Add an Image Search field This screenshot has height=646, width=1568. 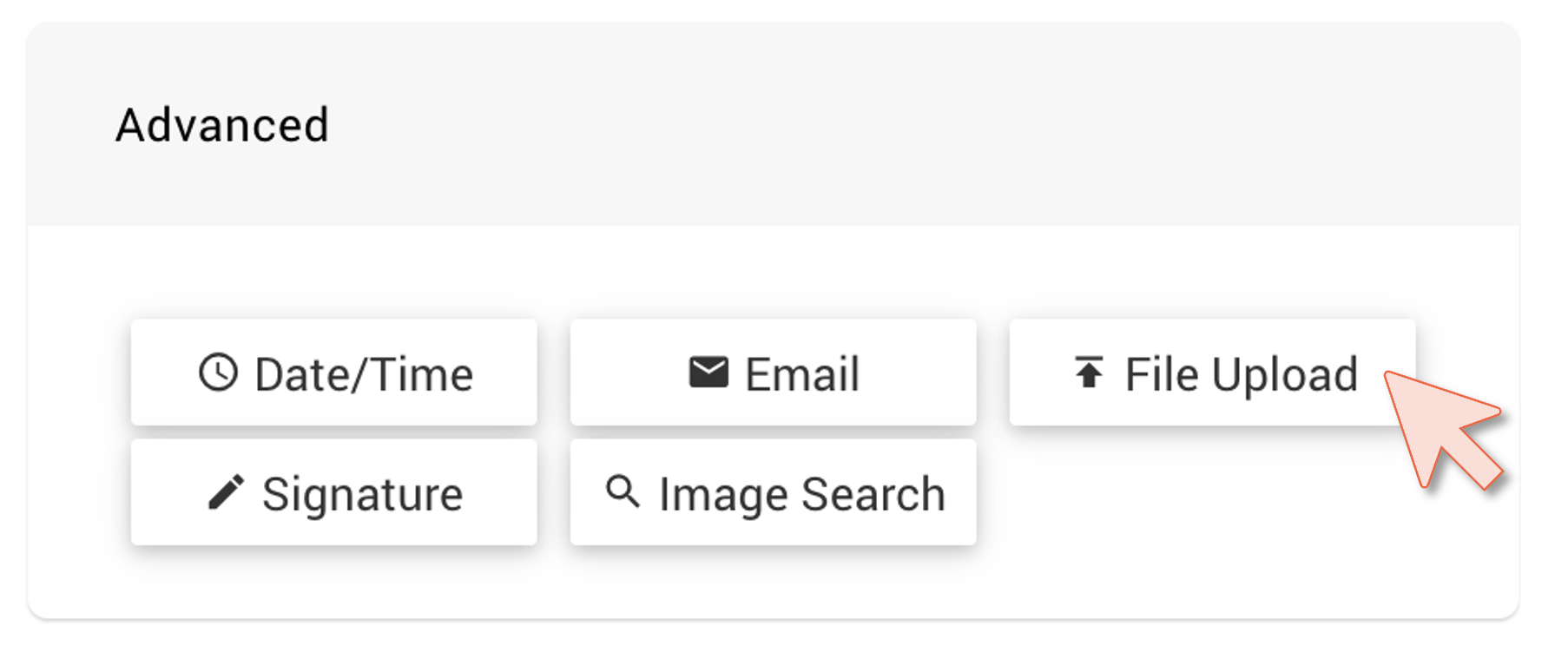(x=773, y=492)
